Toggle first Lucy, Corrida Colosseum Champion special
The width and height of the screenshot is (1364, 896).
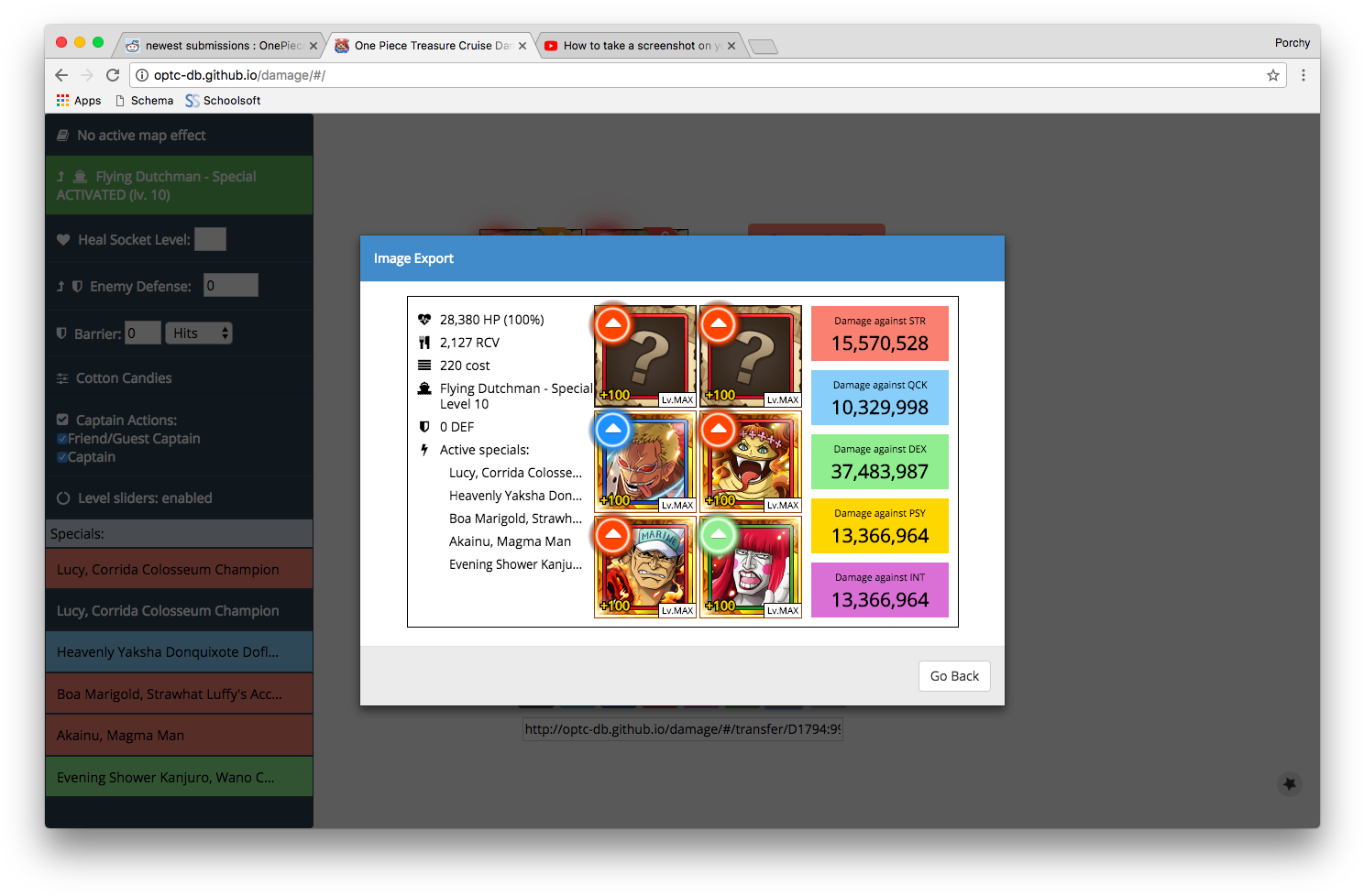point(179,569)
